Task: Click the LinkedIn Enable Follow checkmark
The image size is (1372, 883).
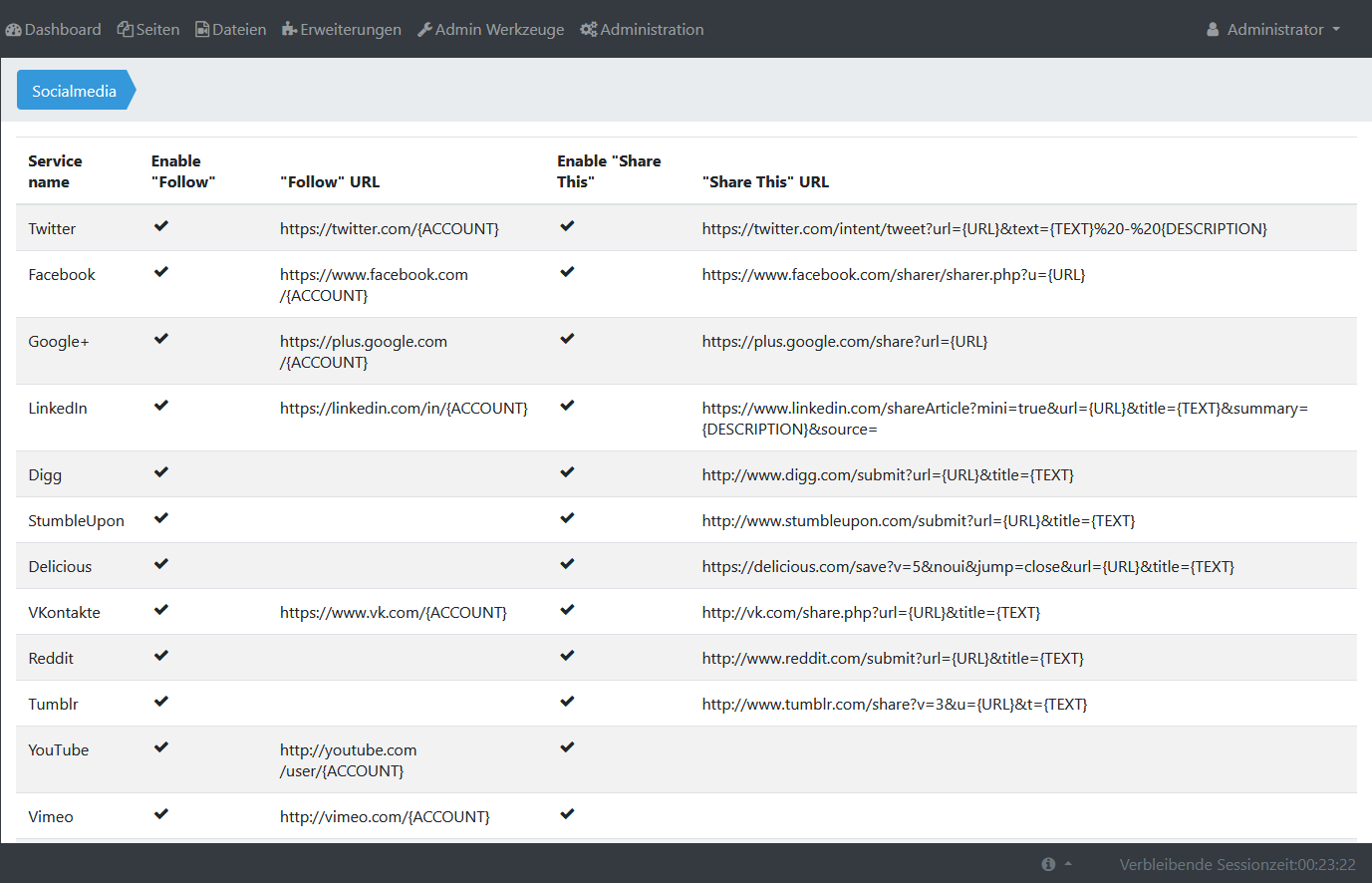Action: tap(161, 406)
